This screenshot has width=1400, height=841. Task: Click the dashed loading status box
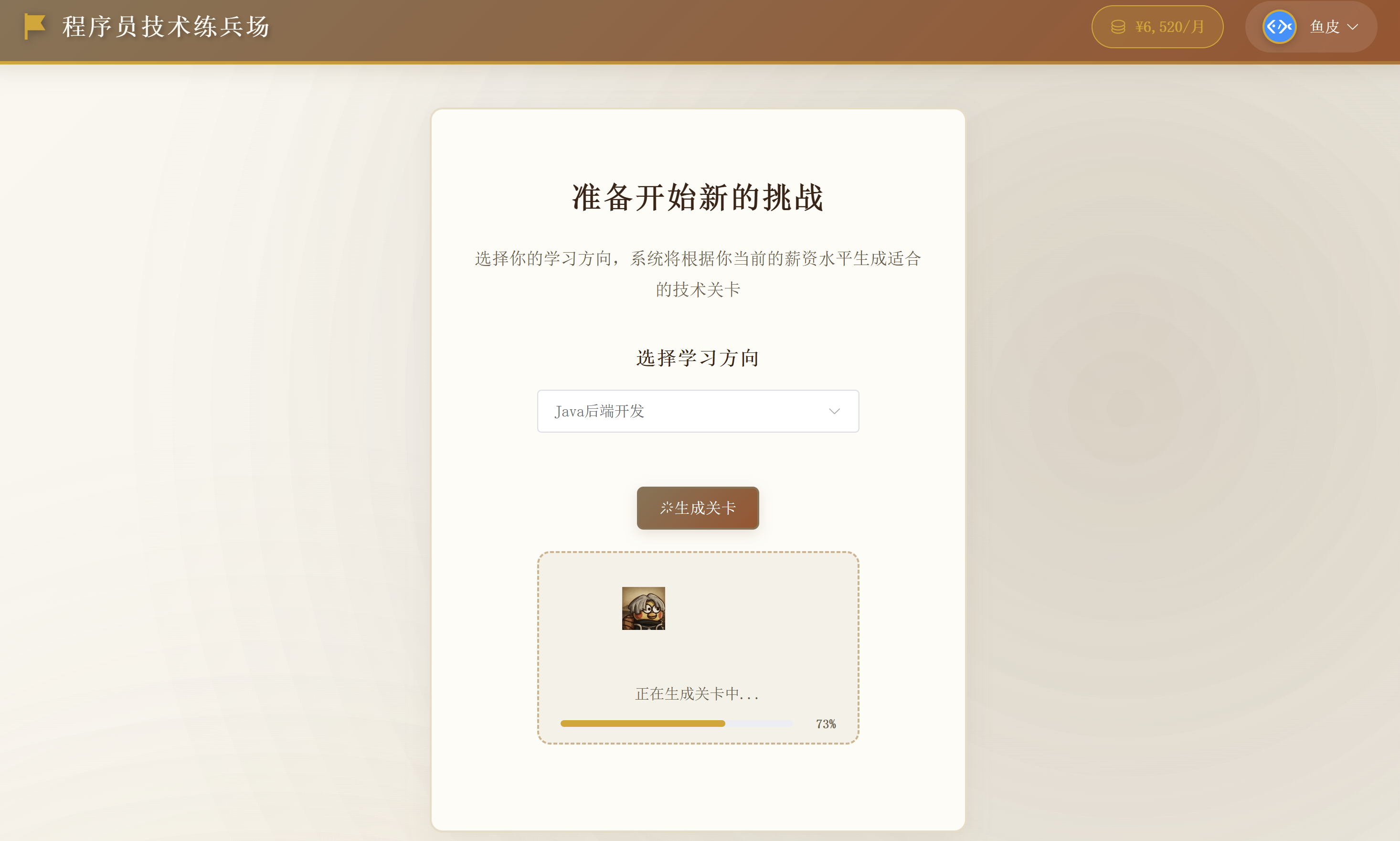pos(698,648)
